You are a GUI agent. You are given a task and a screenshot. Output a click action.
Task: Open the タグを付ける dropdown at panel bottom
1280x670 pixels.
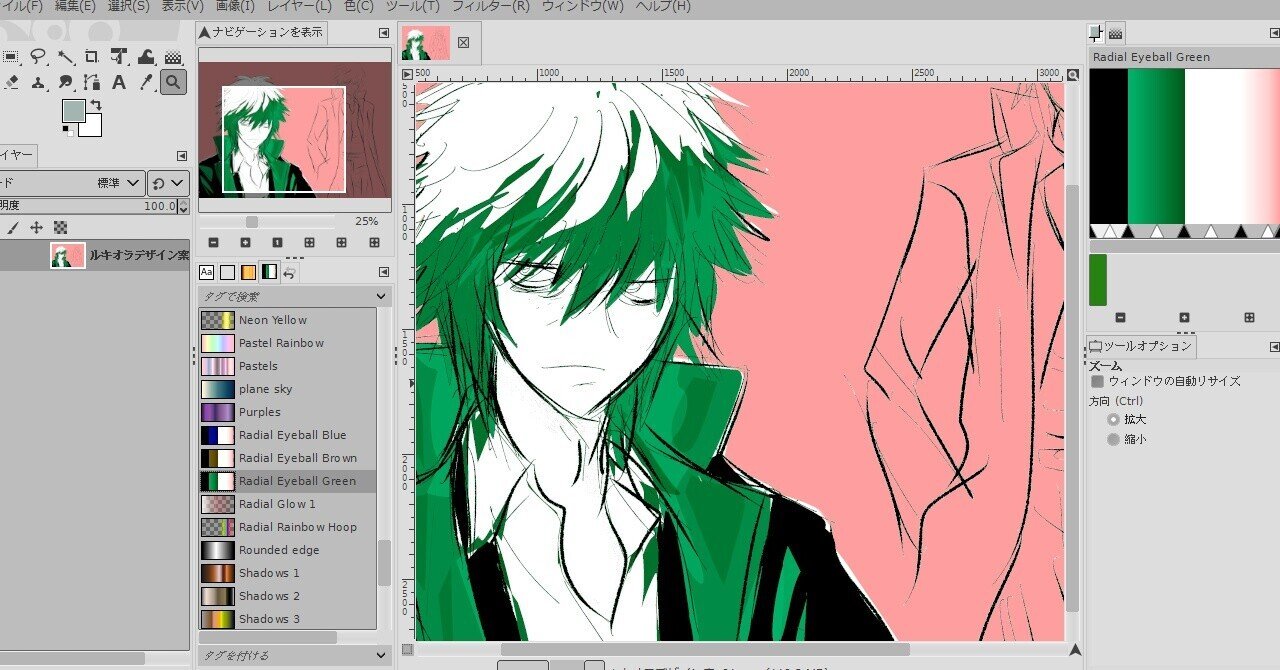click(x=288, y=653)
